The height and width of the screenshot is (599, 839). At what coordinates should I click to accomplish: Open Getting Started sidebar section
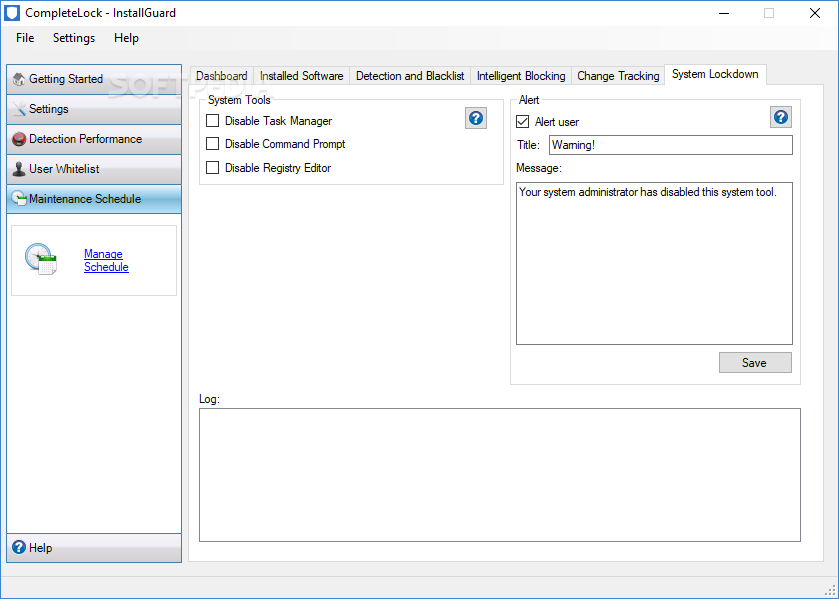click(x=94, y=79)
